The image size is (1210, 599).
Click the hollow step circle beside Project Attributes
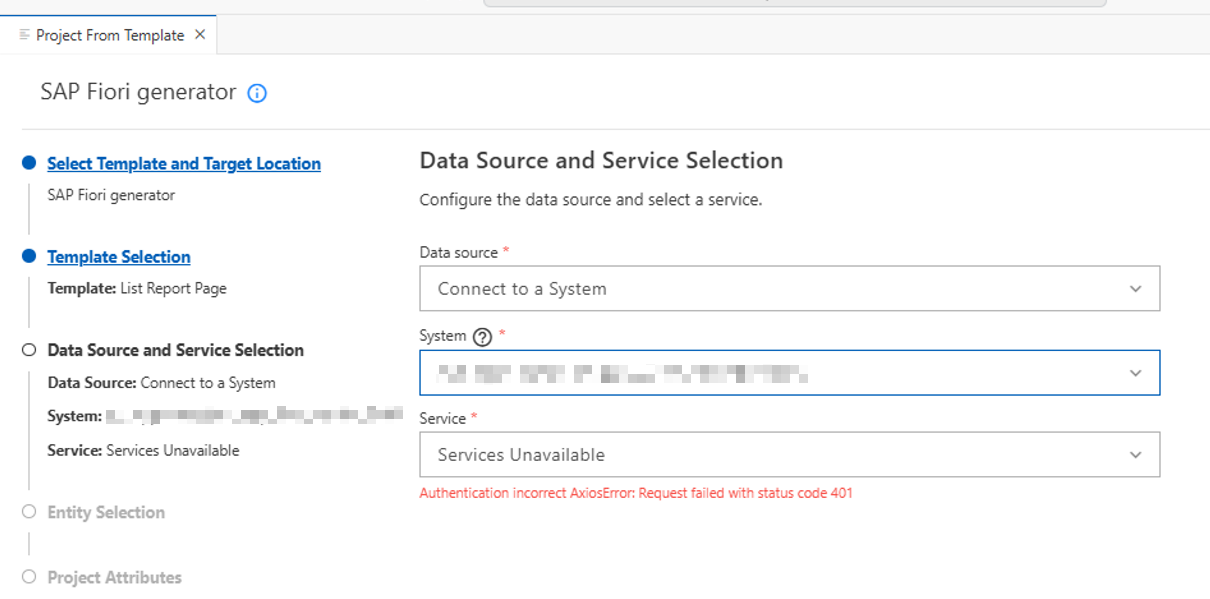tap(29, 577)
